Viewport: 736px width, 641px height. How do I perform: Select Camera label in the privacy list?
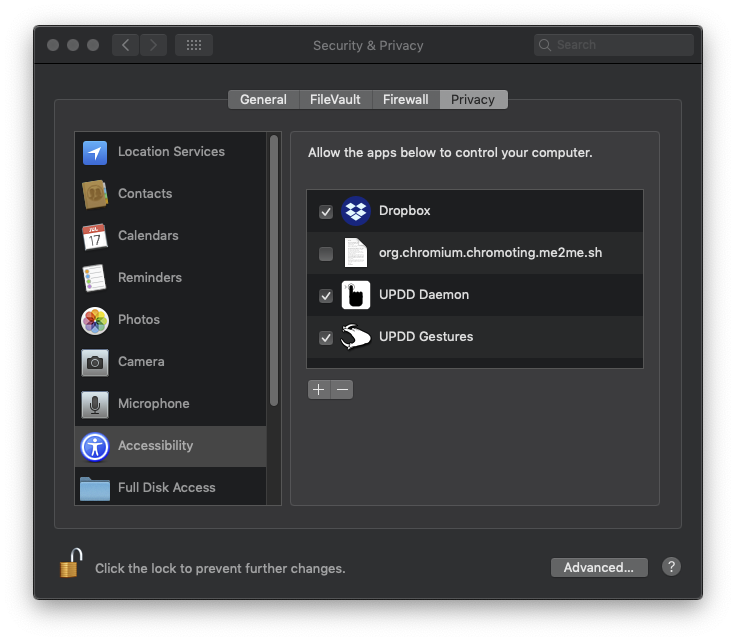pos(141,361)
